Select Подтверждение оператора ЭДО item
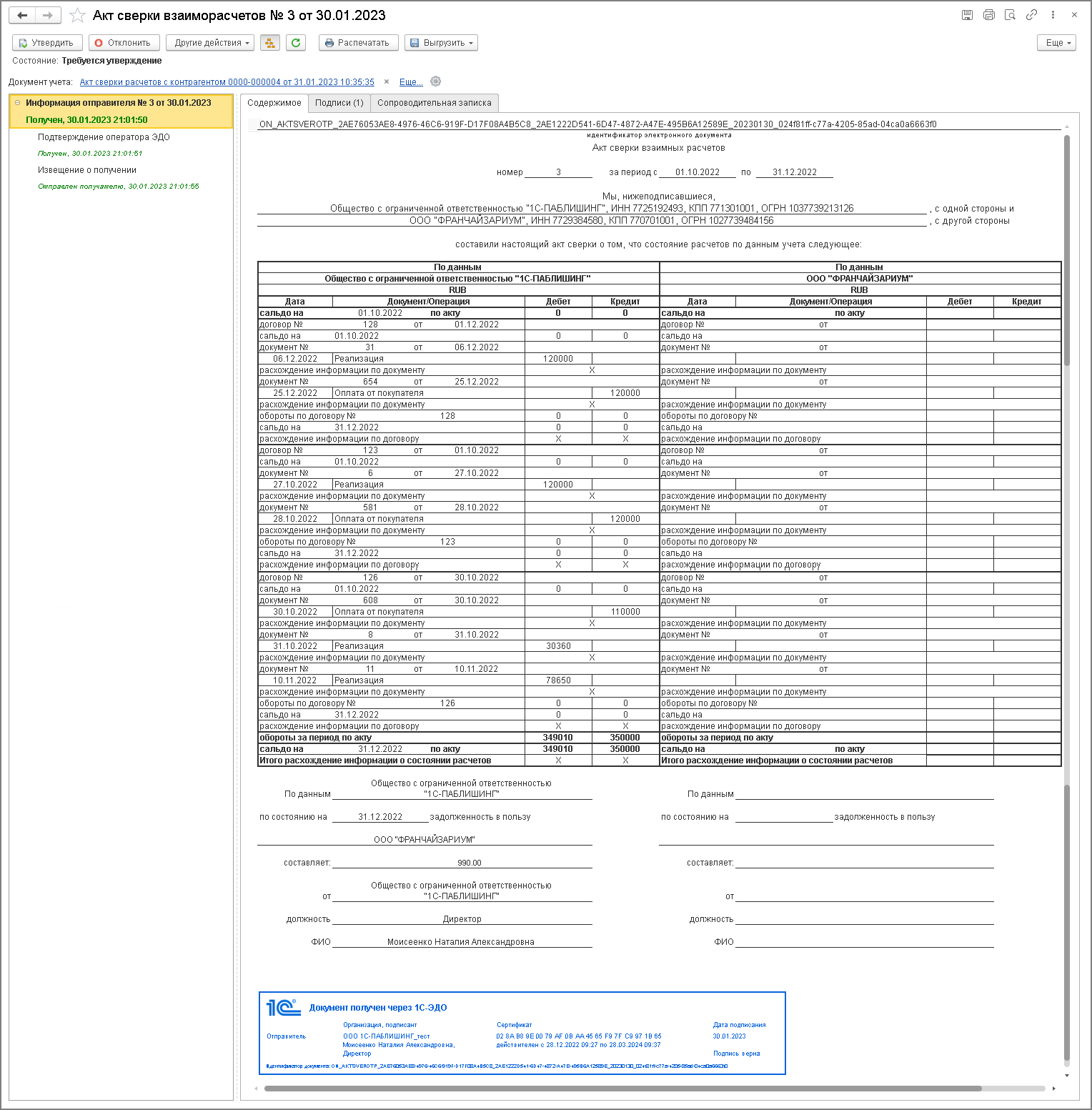The width and height of the screenshot is (1092, 1110). click(104, 137)
